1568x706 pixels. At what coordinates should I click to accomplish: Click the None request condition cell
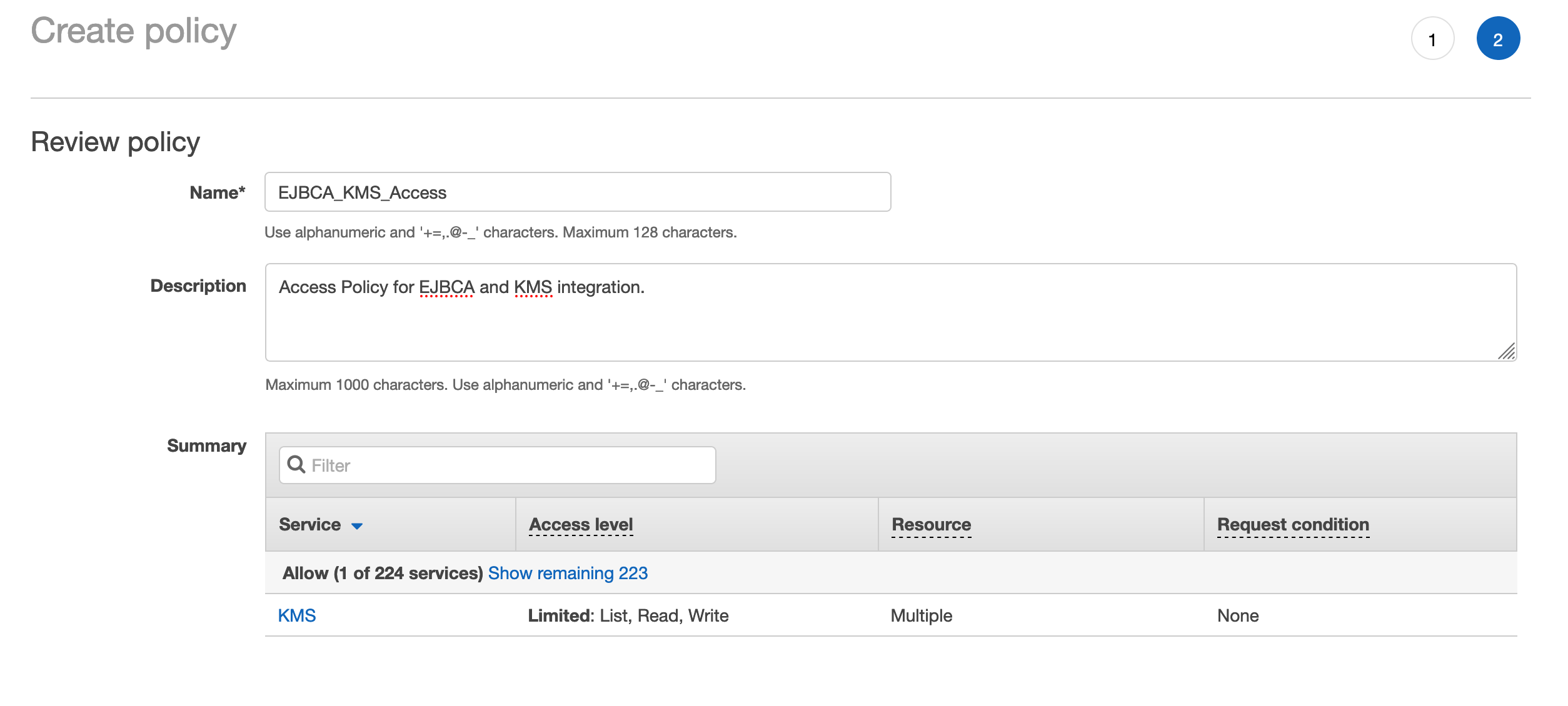click(x=1237, y=615)
